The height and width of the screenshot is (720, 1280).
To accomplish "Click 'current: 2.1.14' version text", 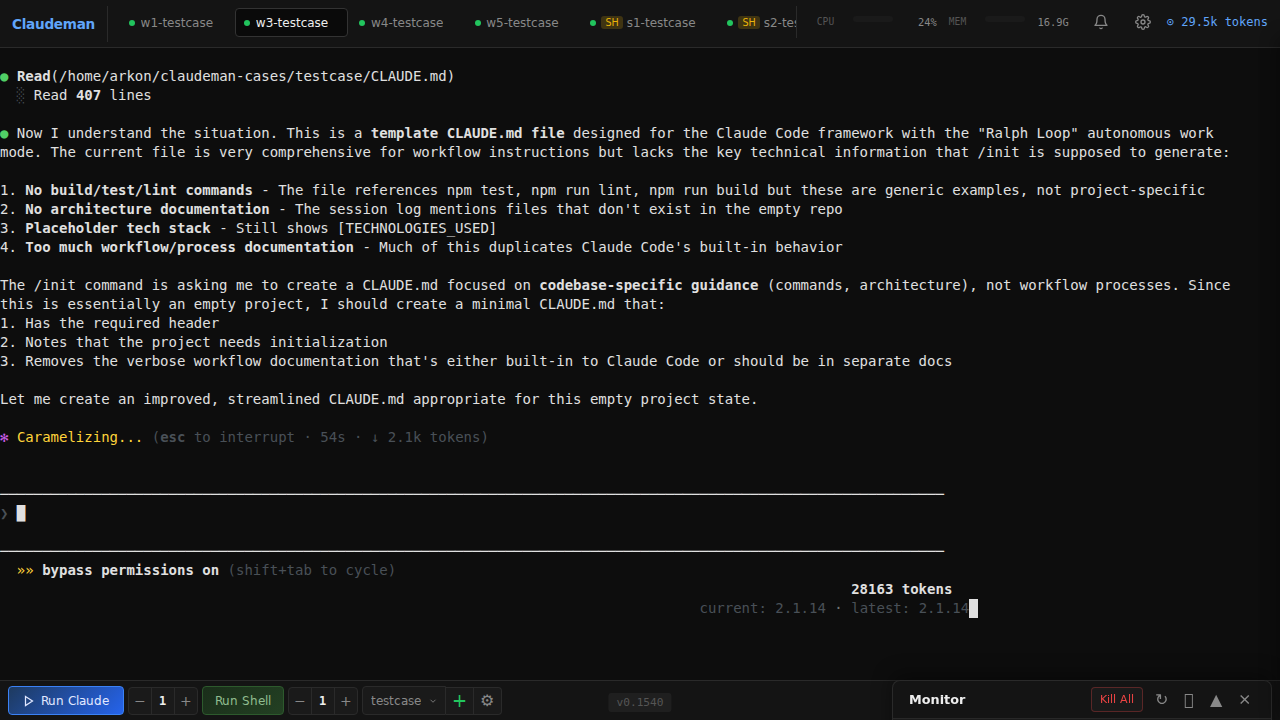I will click(762, 608).
